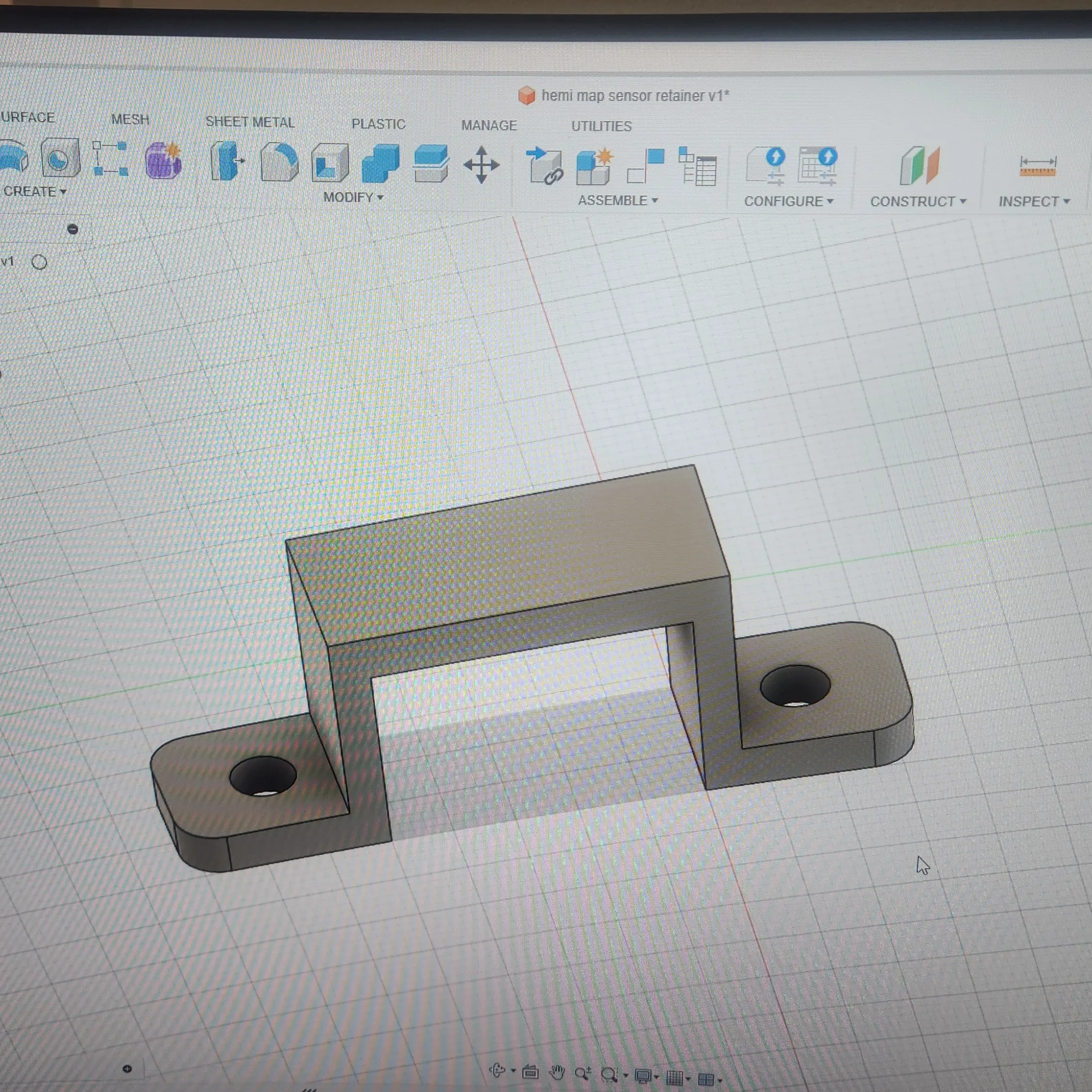Activate the Pan hand tool
Screen dimensions: 1092x1092
point(557,1072)
